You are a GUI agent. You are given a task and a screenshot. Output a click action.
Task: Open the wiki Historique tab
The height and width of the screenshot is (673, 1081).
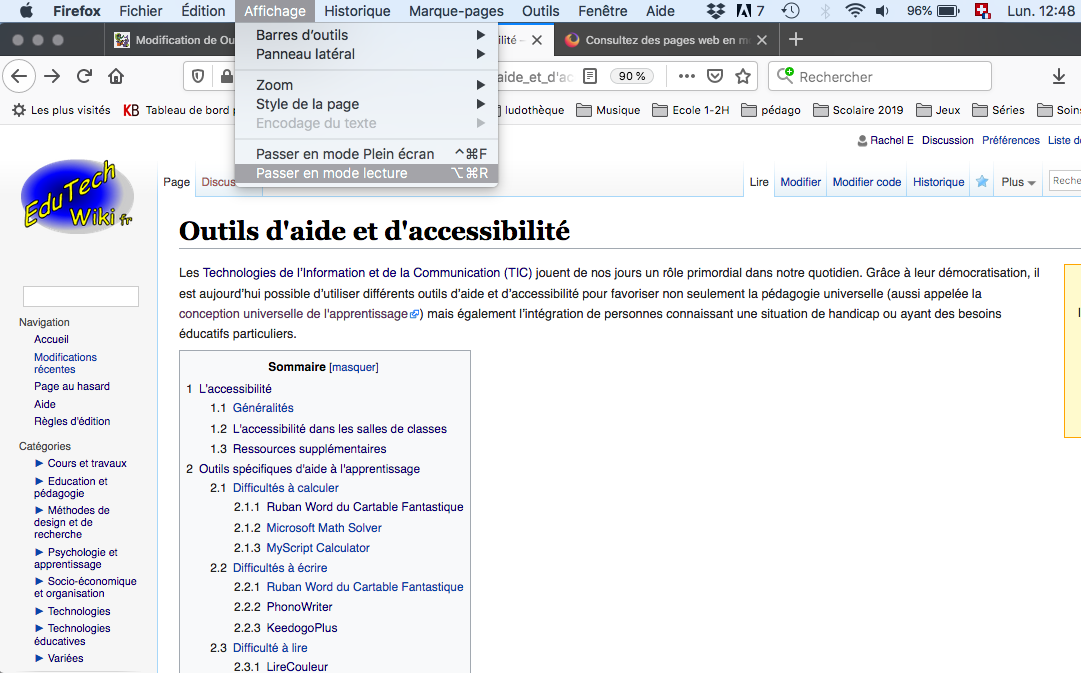pyautogui.click(x=938, y=182)
